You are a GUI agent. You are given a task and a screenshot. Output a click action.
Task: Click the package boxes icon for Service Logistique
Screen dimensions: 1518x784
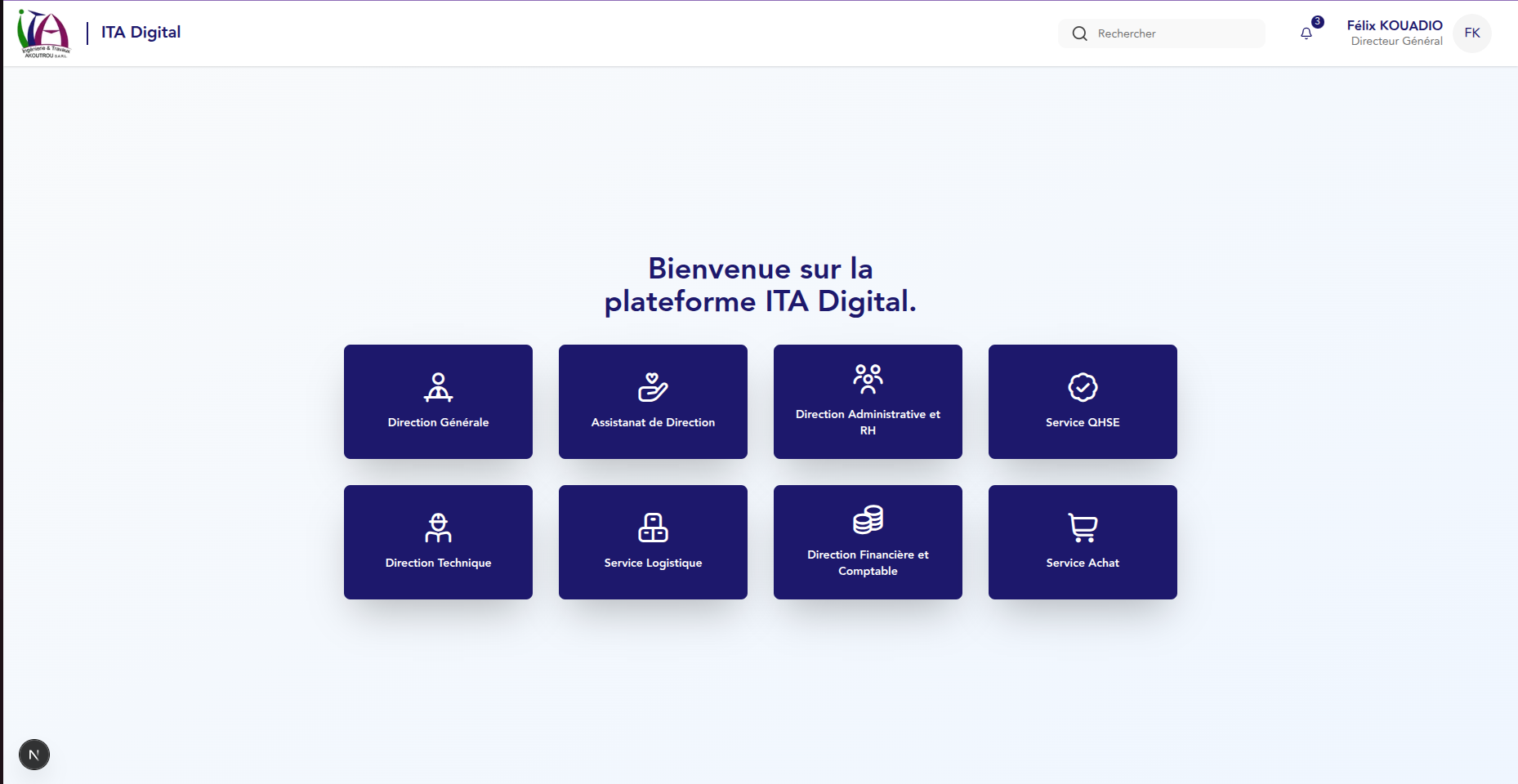653,528
